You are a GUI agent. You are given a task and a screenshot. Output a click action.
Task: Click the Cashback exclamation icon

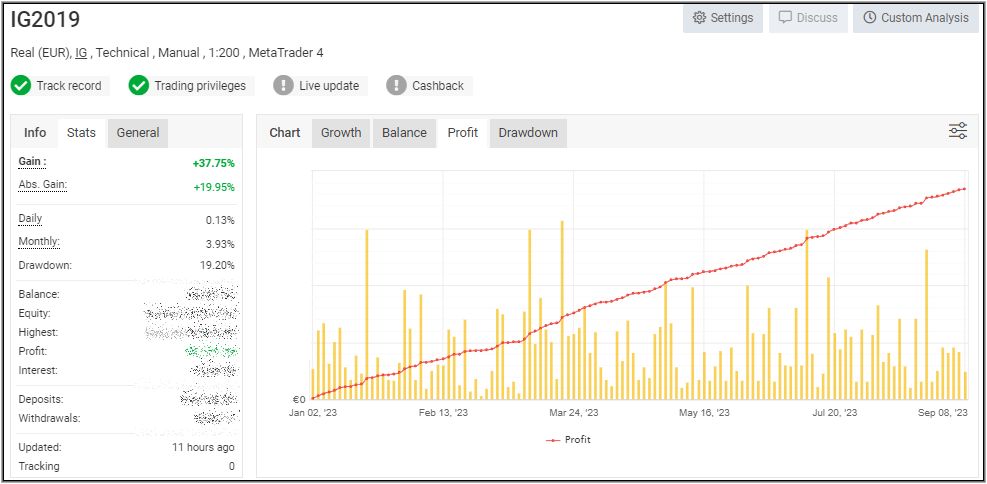click(x=397, y=86)
